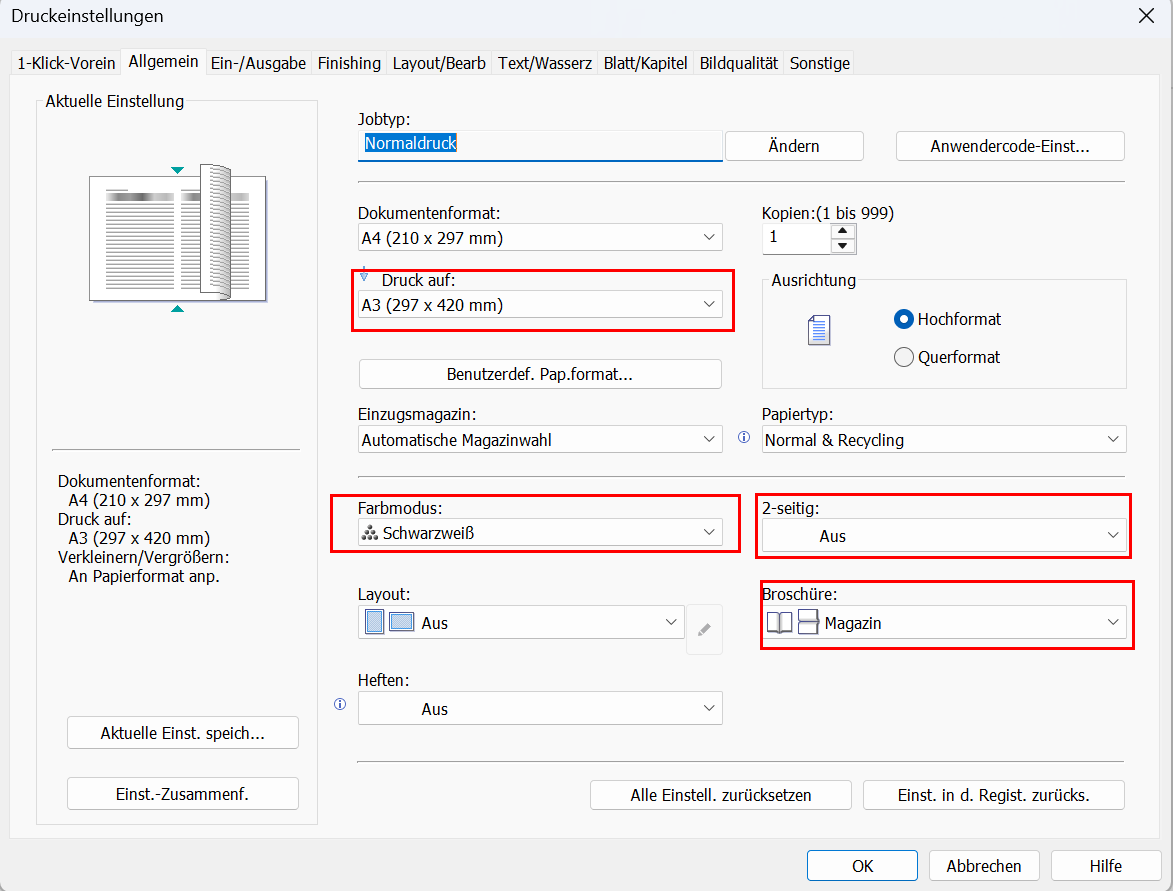Open the Farbmodus dropdown
This screenshot has height=891, width=1173.
[540, 533]
